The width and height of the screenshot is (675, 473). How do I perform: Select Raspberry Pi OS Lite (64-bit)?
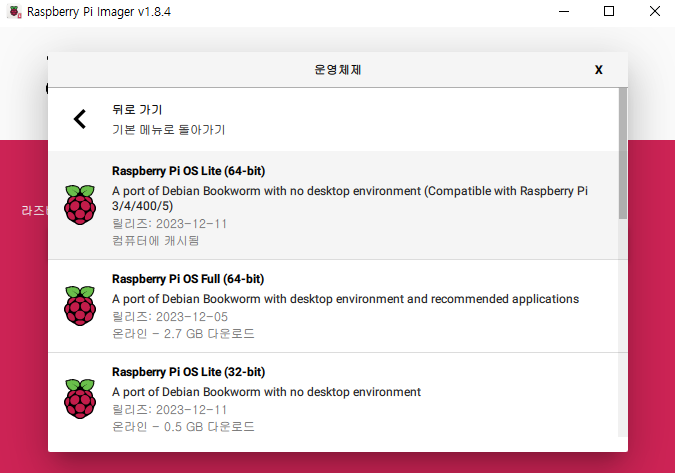point(333,205)
